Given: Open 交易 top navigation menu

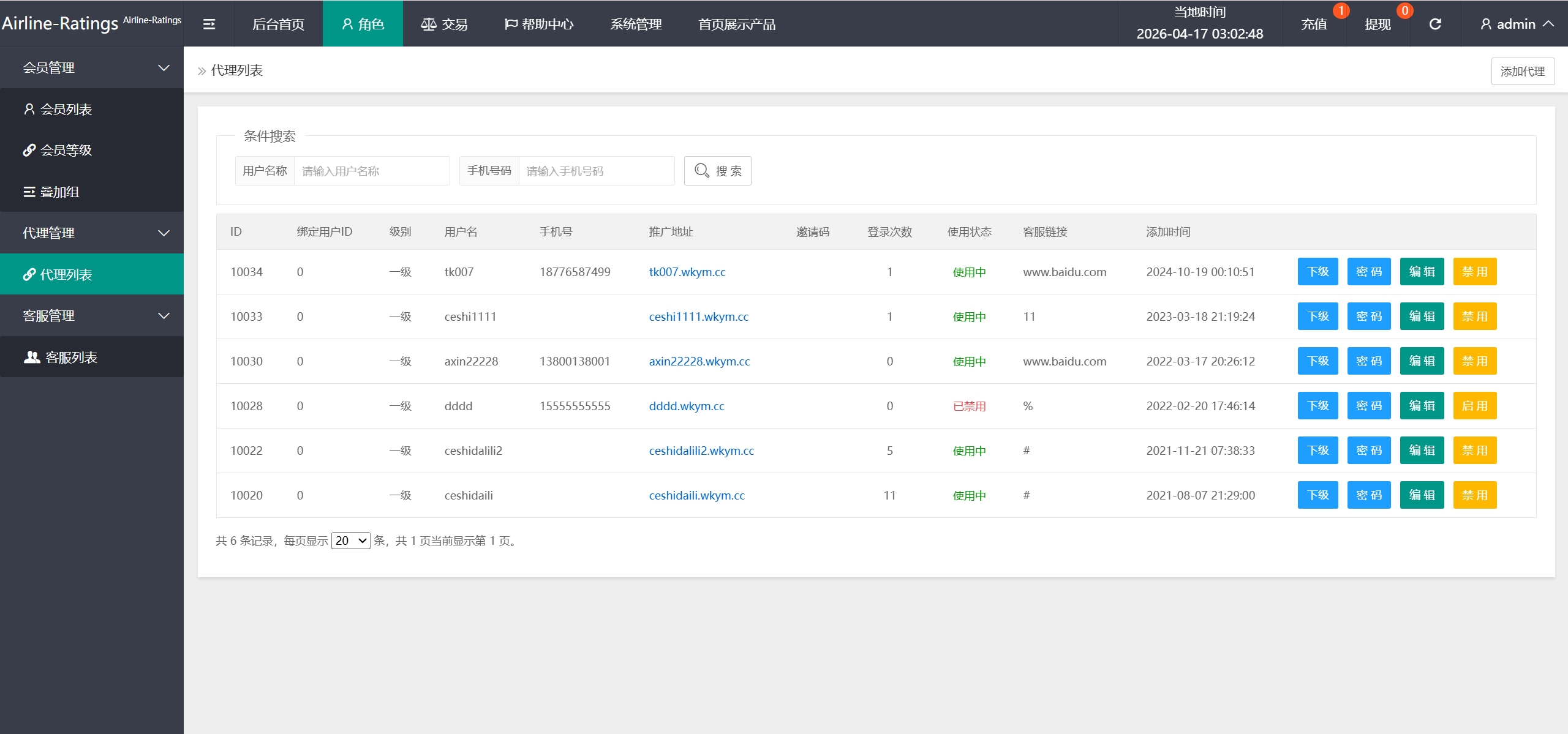Looking at the screenshot, I should click(445, 24).
